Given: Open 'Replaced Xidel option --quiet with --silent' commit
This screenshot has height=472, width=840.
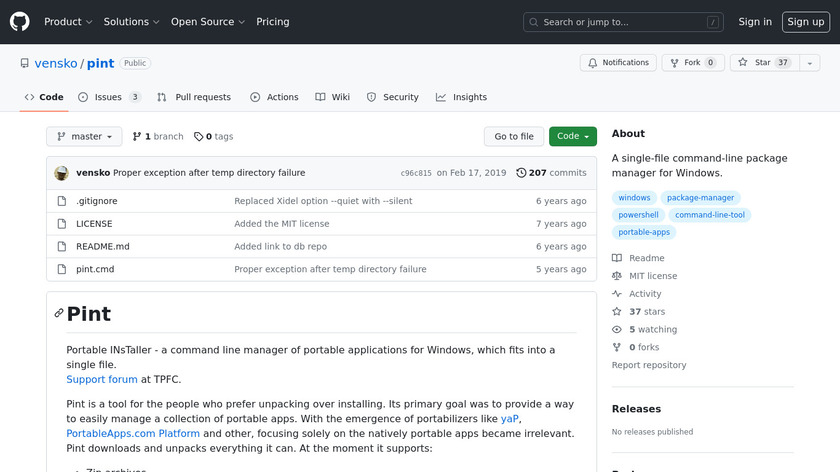Looking at the screenshot, I should [x=323, y=201].
